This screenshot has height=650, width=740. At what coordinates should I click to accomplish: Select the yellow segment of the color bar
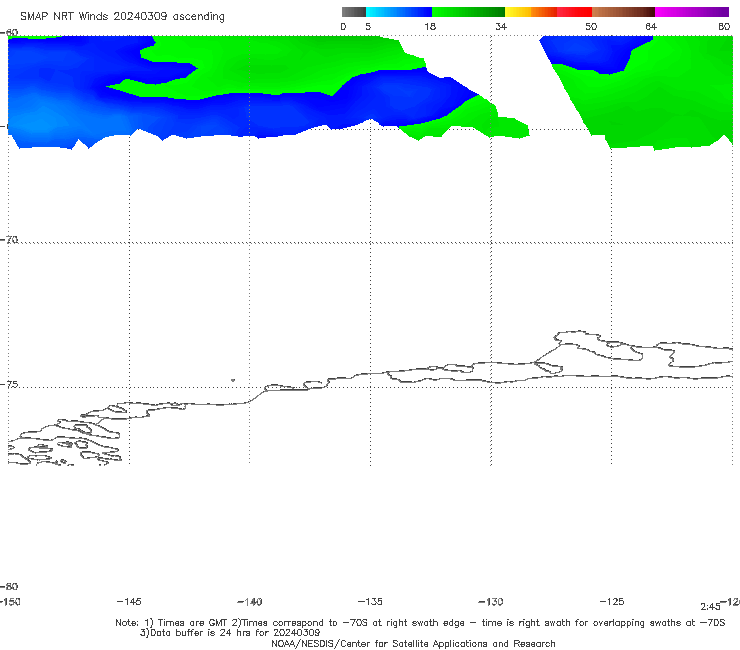(518, 12)
